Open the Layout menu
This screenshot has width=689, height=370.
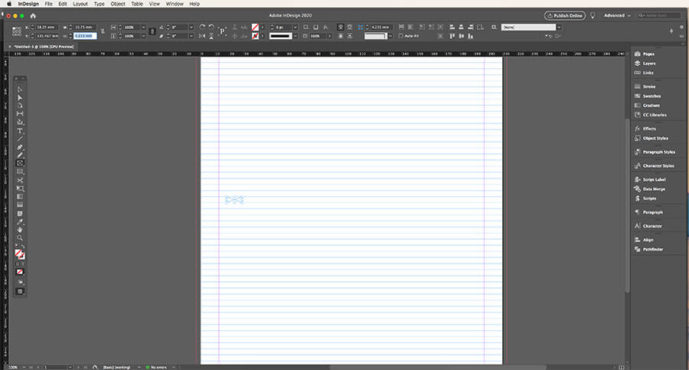(80, 4)
